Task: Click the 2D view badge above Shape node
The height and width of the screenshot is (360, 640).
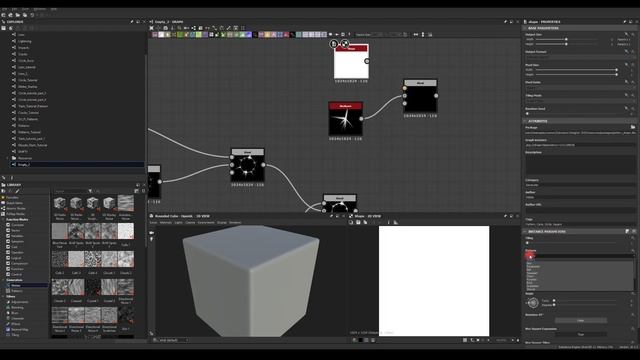Action: pos(344,43)
